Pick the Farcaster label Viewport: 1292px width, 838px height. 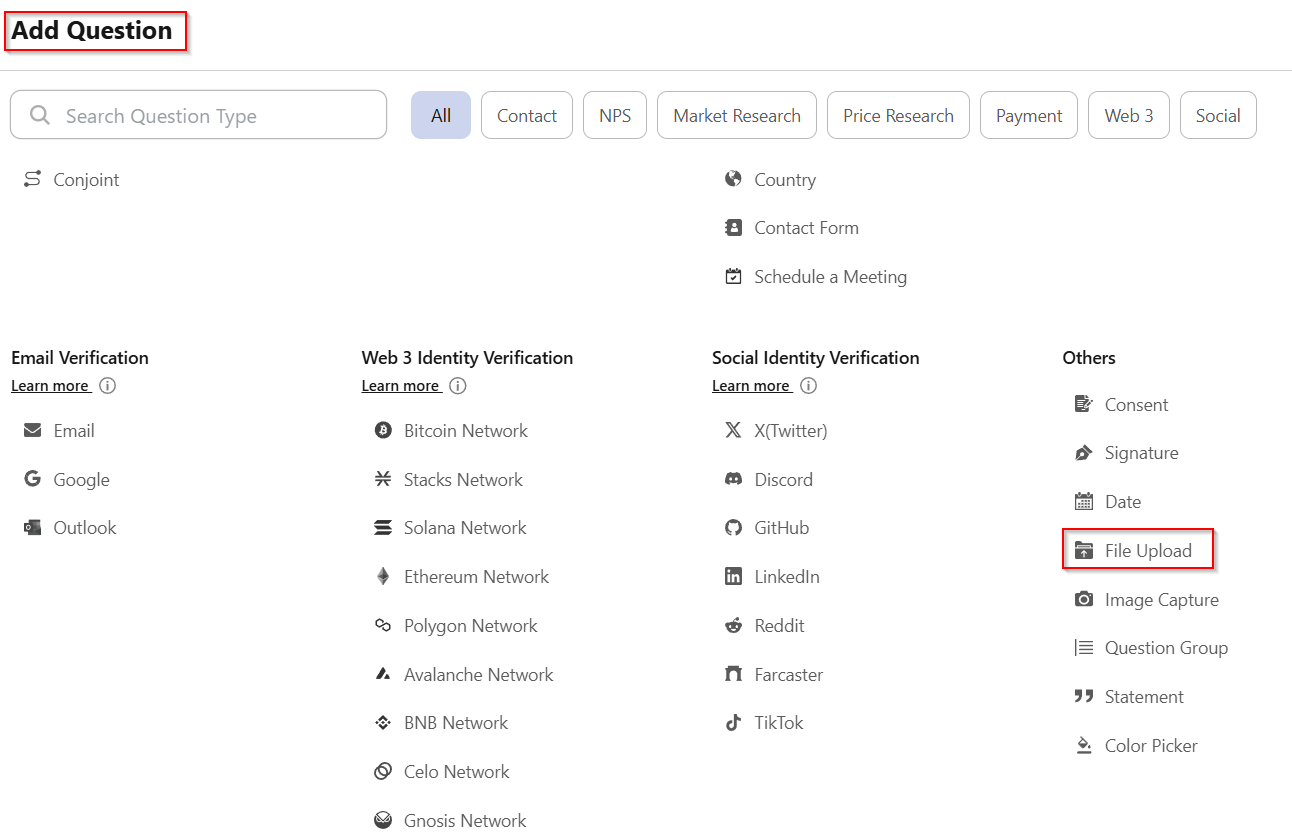[x=788, y=675]
